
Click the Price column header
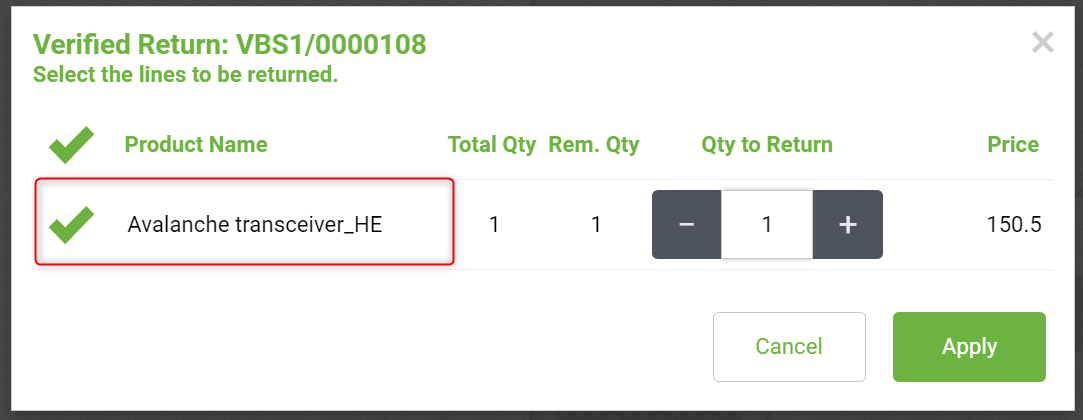click(x=1013, y=145)
